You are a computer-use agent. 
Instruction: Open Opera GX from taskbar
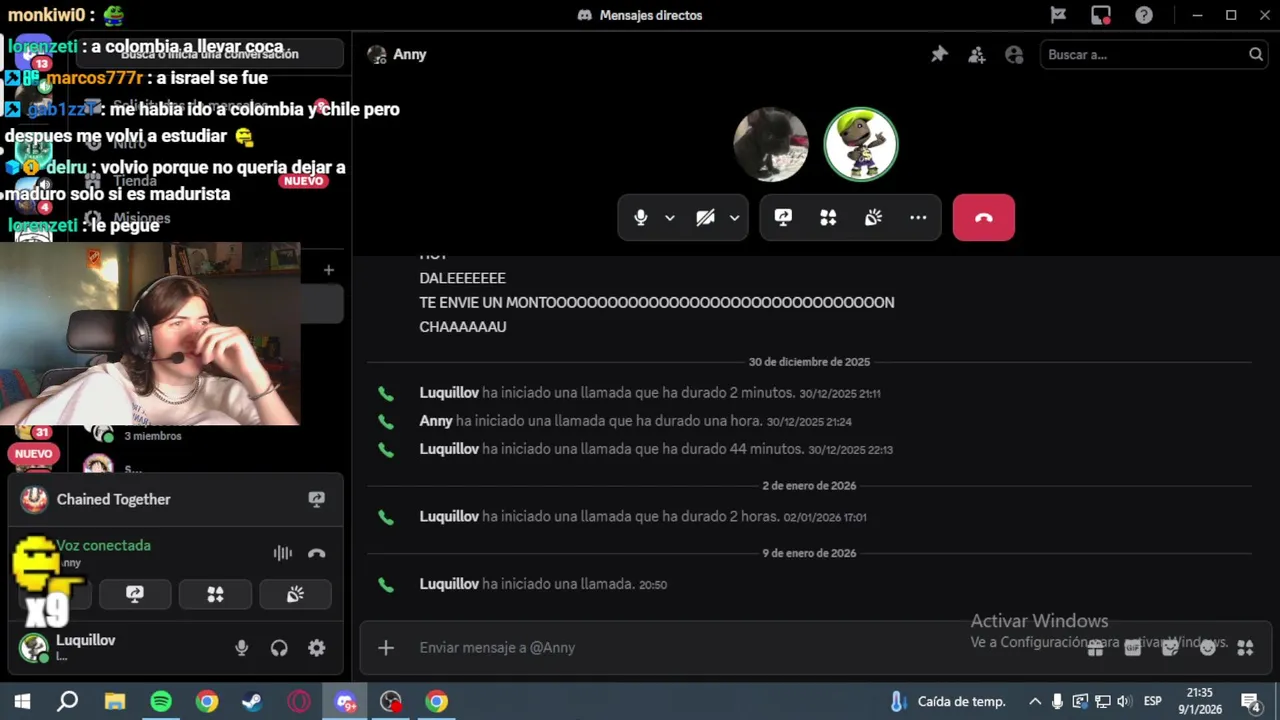(299, 701)
